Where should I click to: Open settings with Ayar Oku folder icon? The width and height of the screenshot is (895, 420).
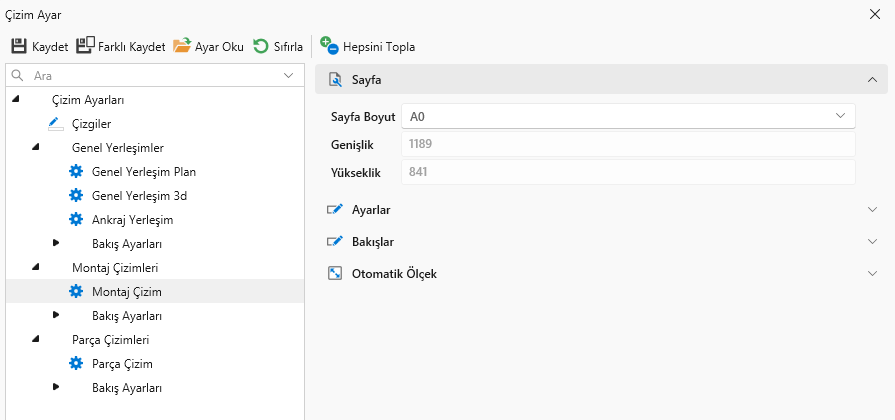click(x=182, y=46)
